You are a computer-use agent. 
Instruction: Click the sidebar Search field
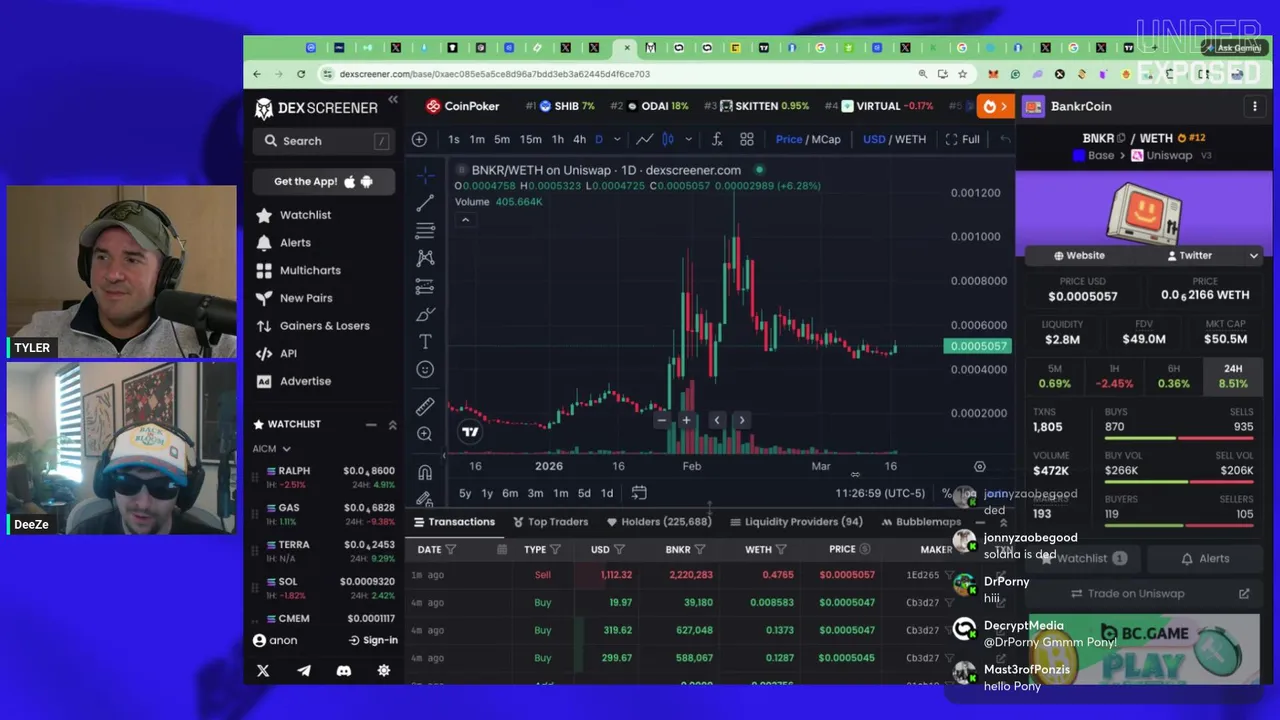[x=323, y=141]
